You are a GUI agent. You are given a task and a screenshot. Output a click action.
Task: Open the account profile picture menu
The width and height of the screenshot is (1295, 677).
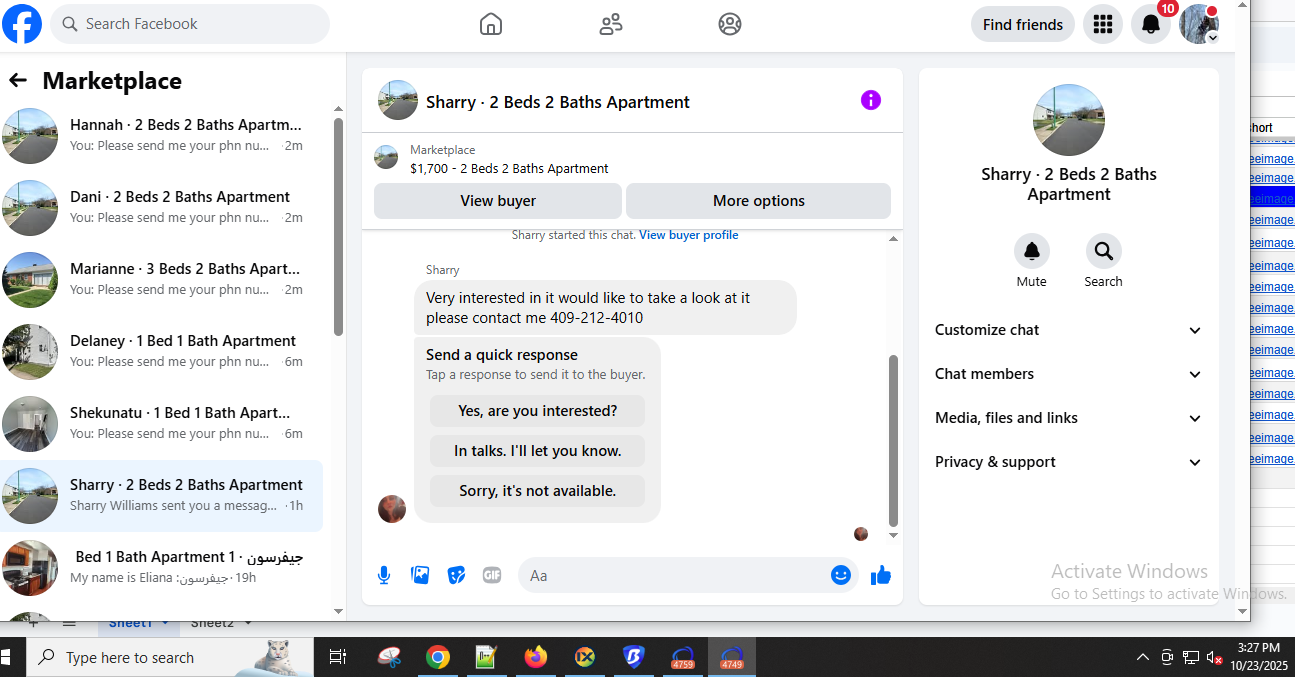1199,24
